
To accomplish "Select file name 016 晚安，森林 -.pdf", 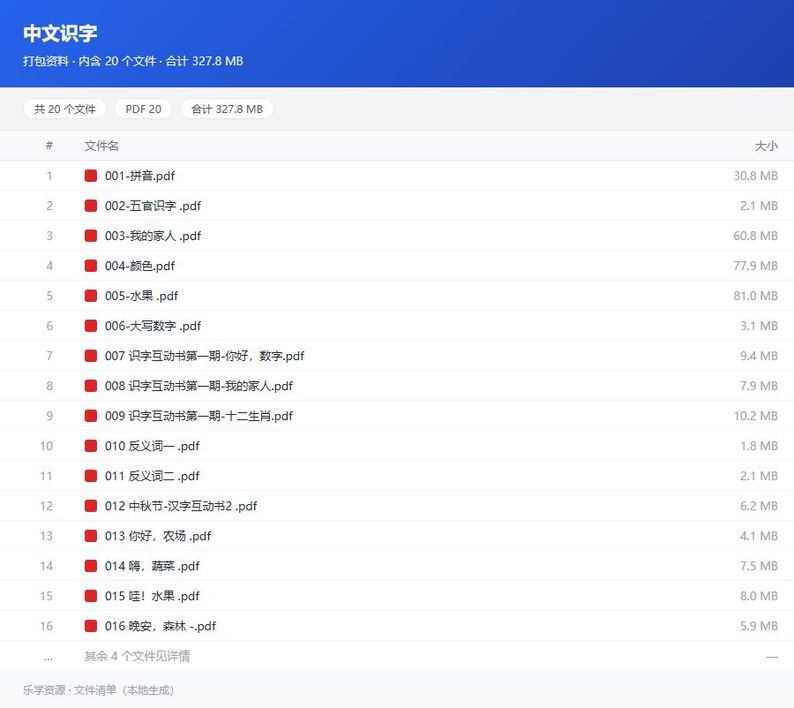I will pyautogui.click(x=161, y=626).
